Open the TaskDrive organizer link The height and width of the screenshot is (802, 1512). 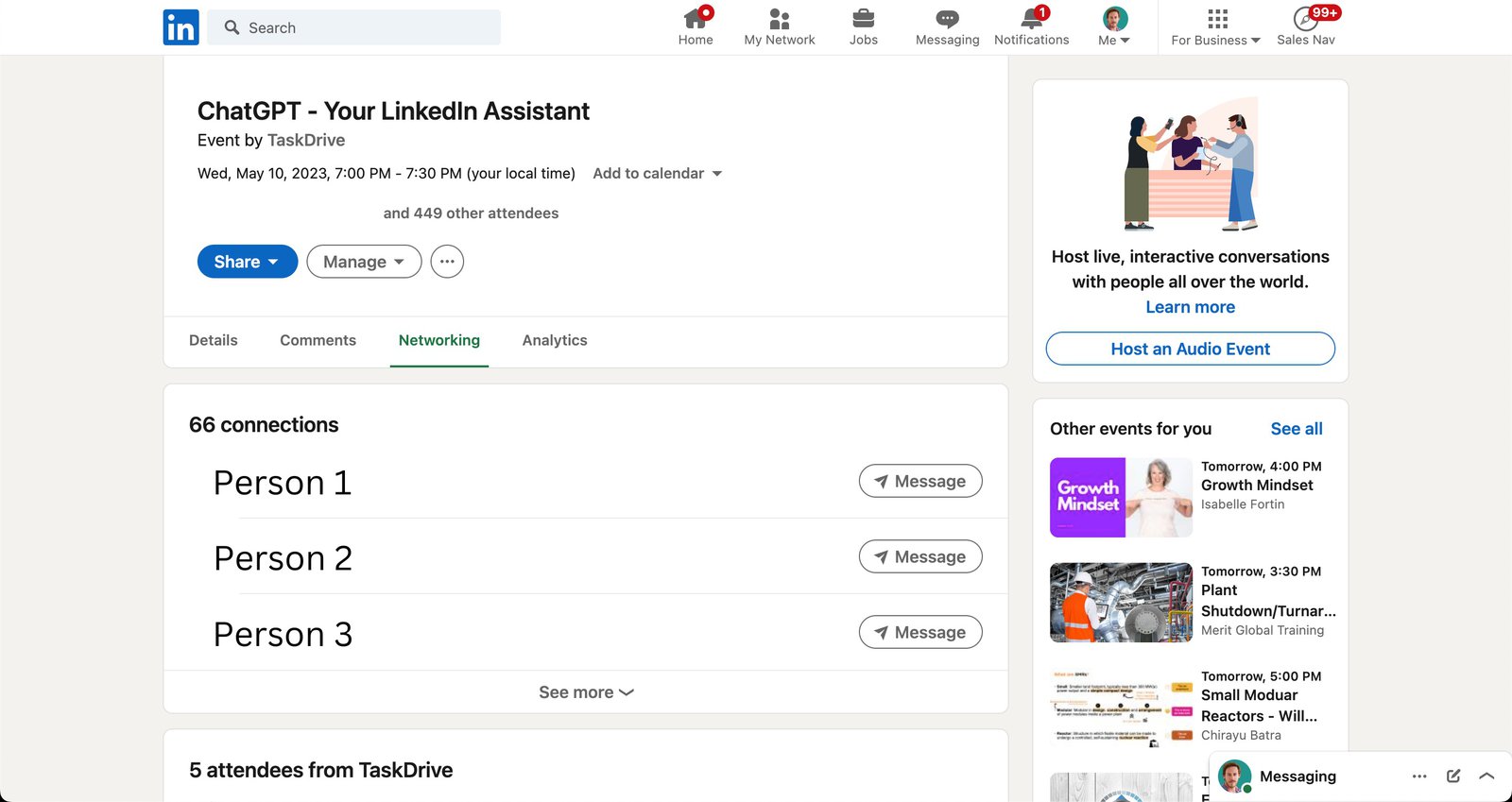(306, 140)
